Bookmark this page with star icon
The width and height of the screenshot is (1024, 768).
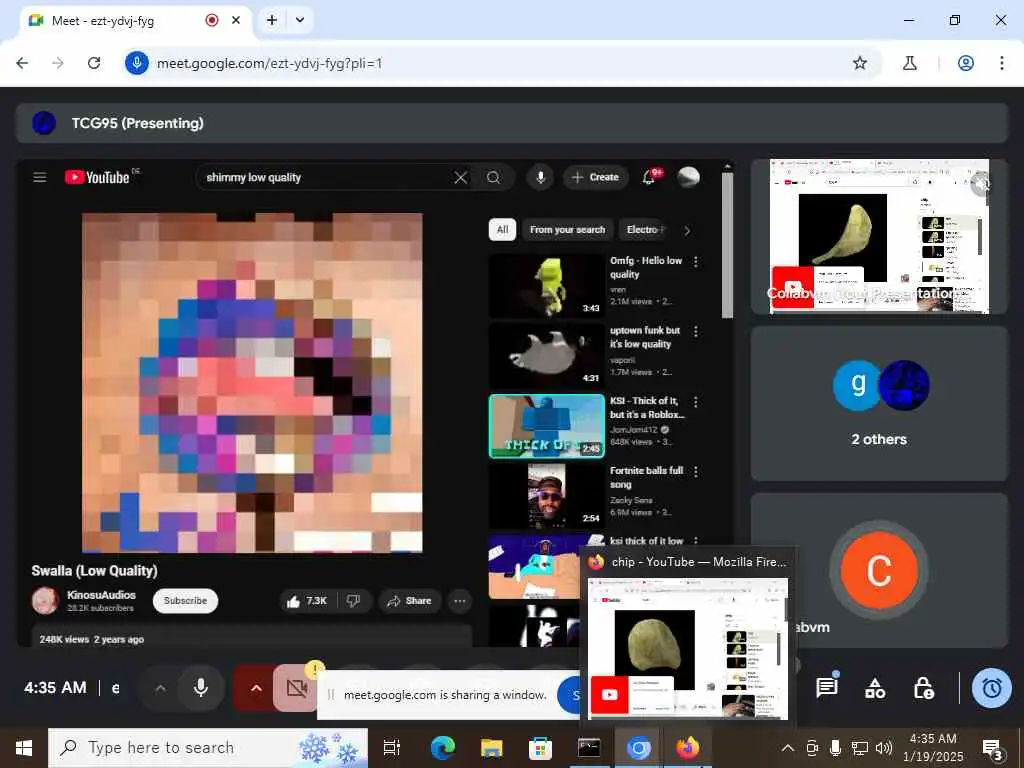pyautogui.click(x=860, y=63)
